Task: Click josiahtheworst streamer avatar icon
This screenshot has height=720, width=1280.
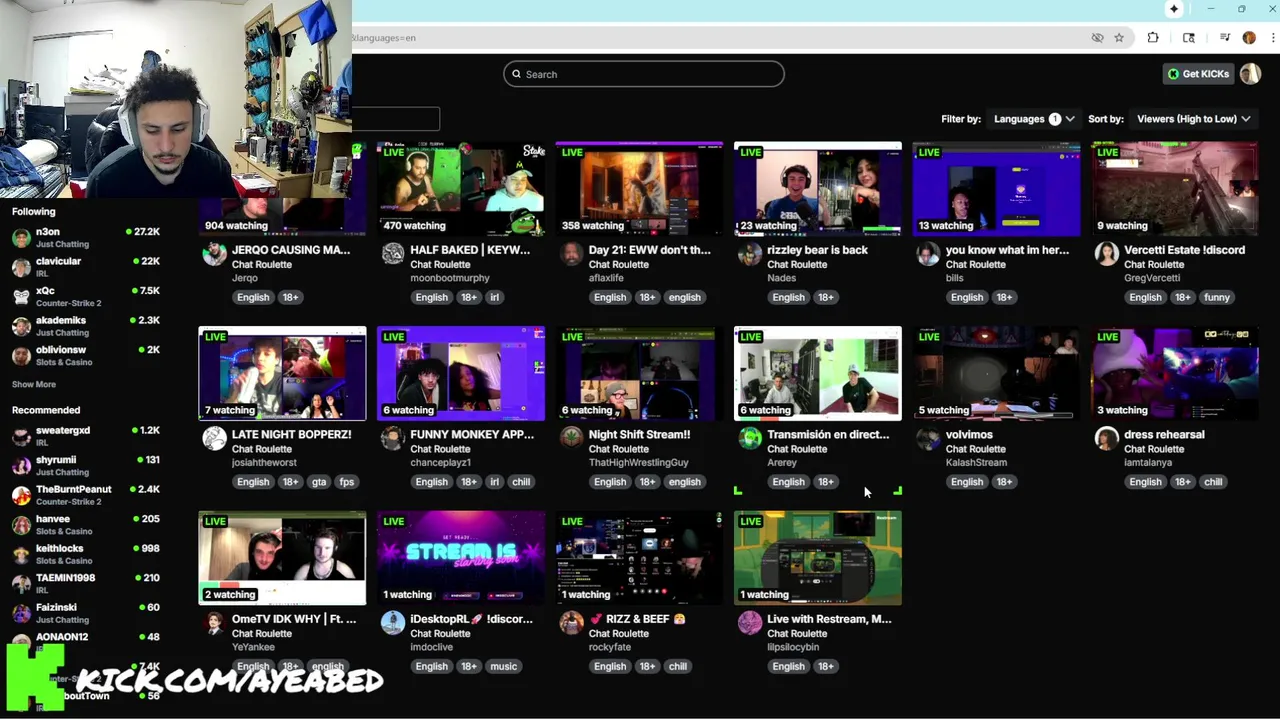Action: (x=214, y=438)
